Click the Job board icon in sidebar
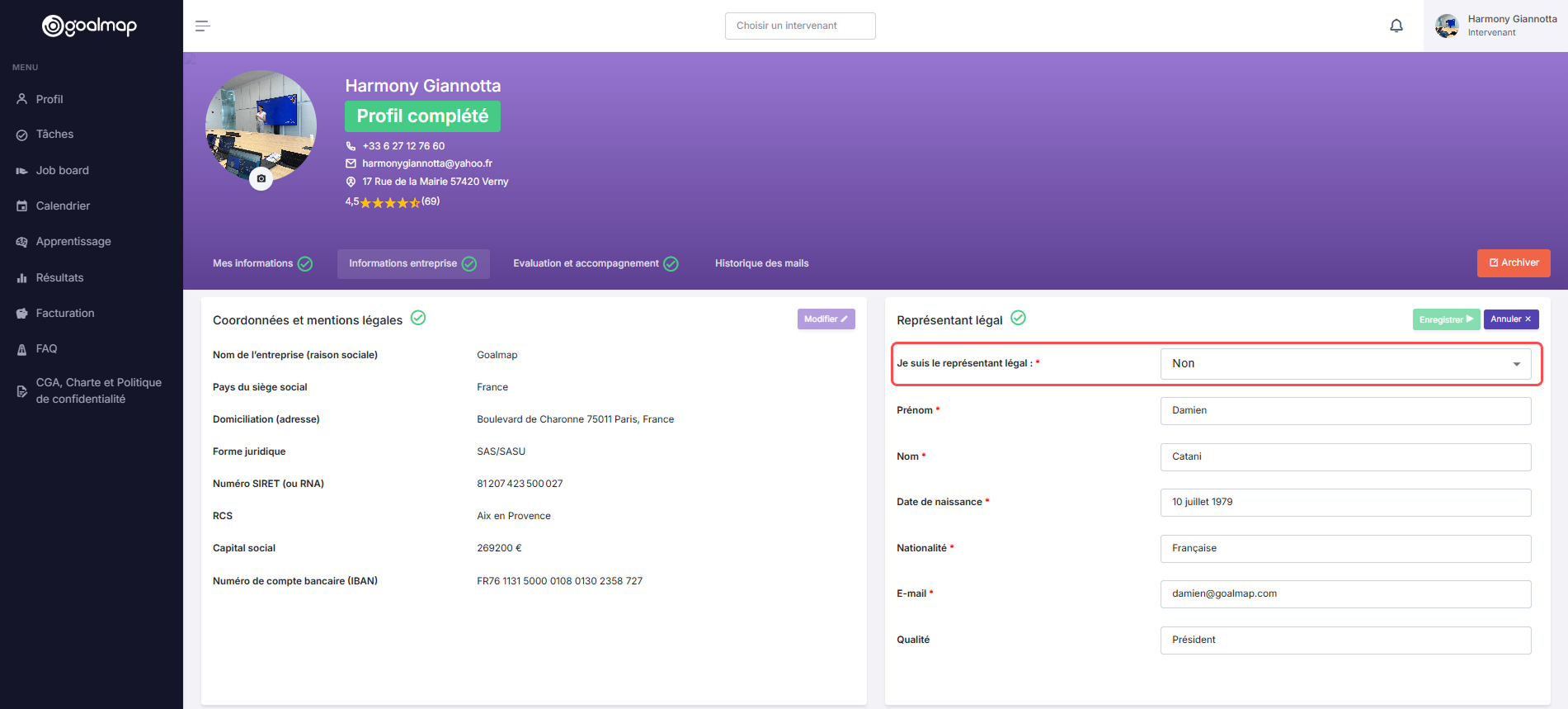1568x709 pixels. pyautogui.click(x=22, y=171)
